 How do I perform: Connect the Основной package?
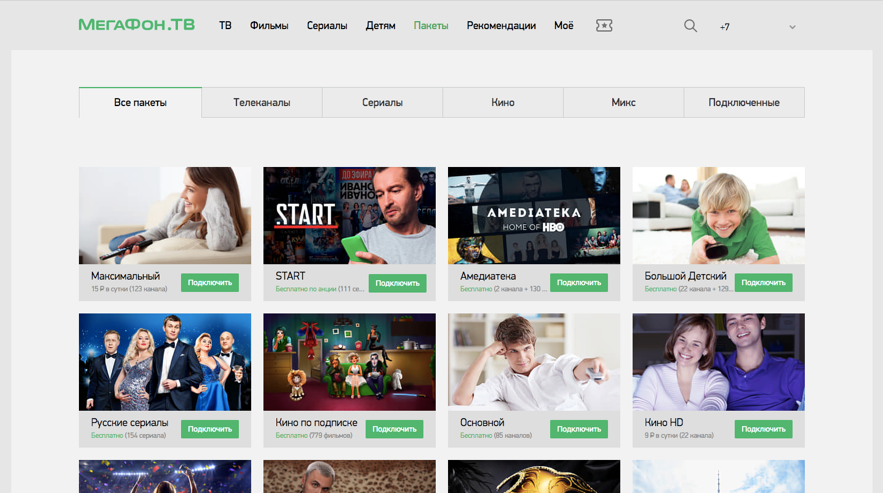coord(579,429)
